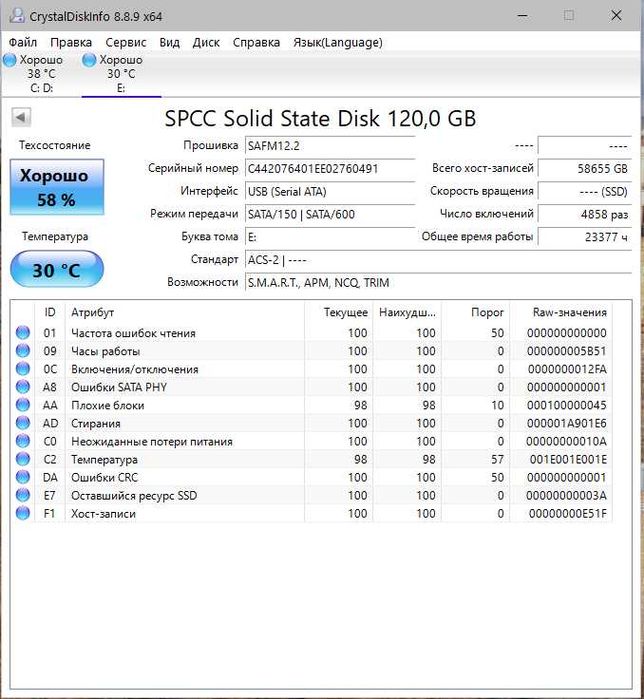
Task: Click the blue status icon for disk E:
Action: click(x=89, y=60)
